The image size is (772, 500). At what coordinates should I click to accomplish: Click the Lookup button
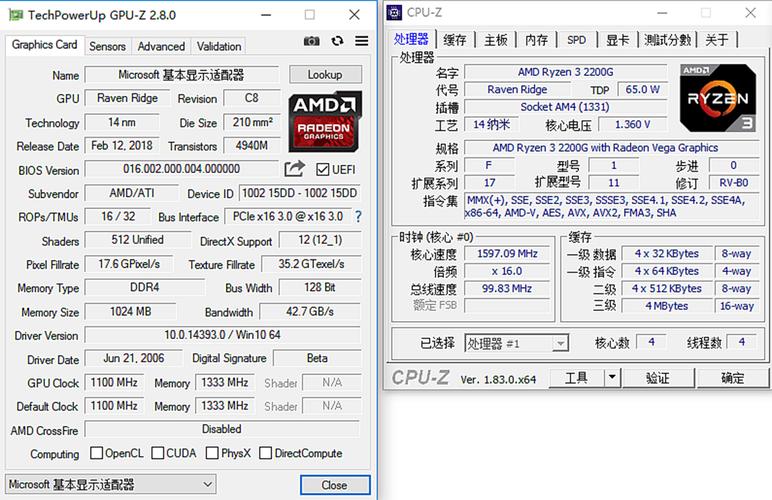(x=325, y=75)
